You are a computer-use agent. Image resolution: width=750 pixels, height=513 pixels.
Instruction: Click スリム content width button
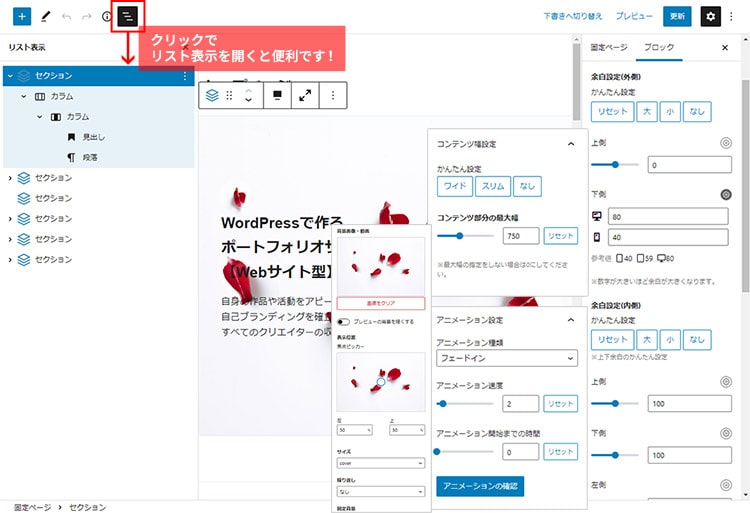coord(493,186)
